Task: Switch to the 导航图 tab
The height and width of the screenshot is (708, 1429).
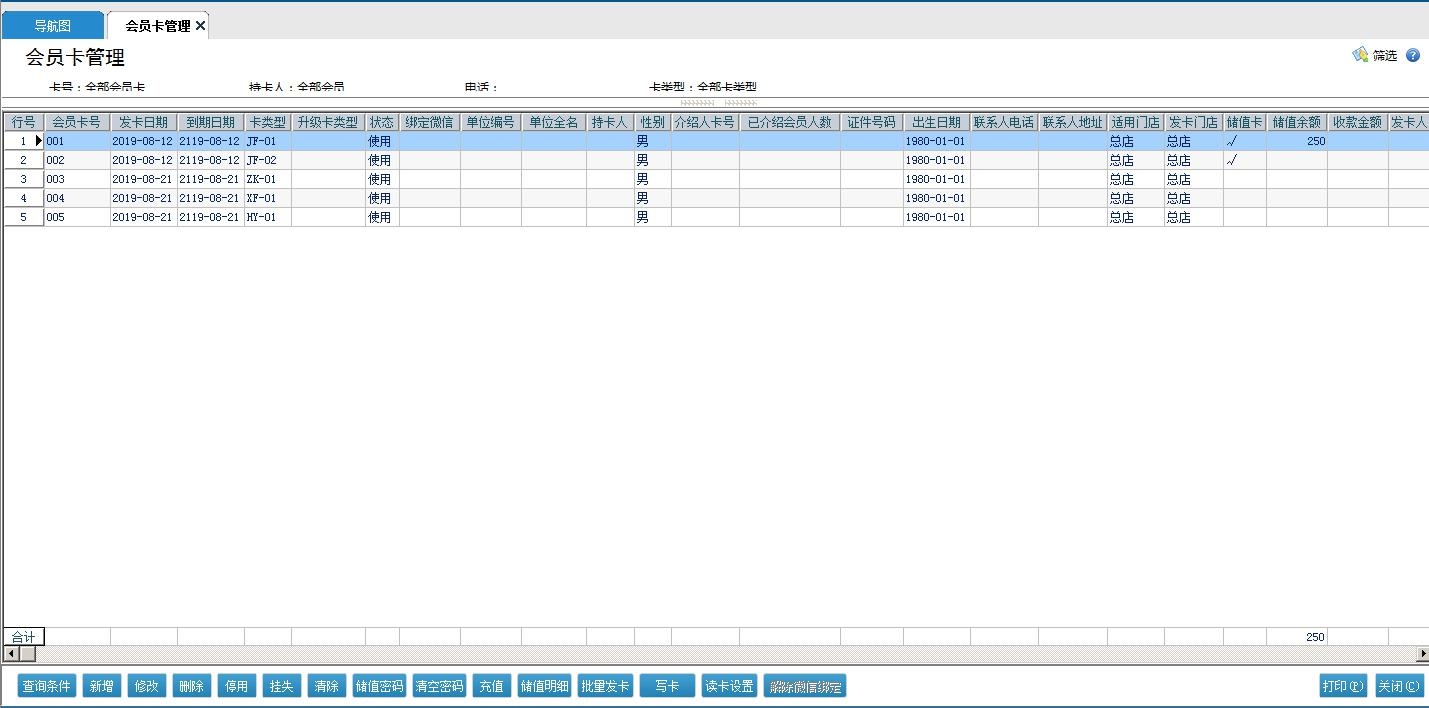Action: coord(53,26)
